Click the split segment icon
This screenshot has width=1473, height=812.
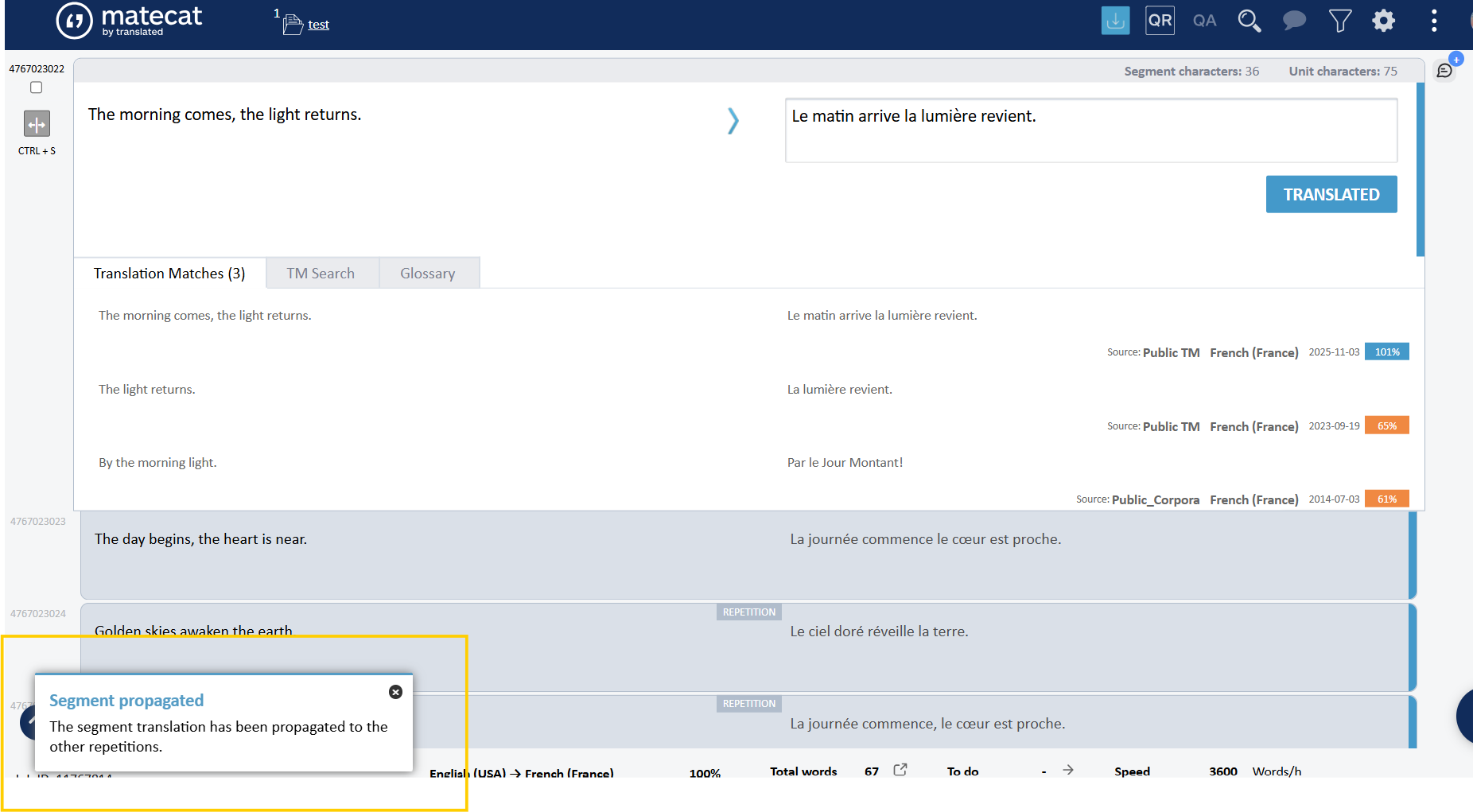tap(37, 124)
